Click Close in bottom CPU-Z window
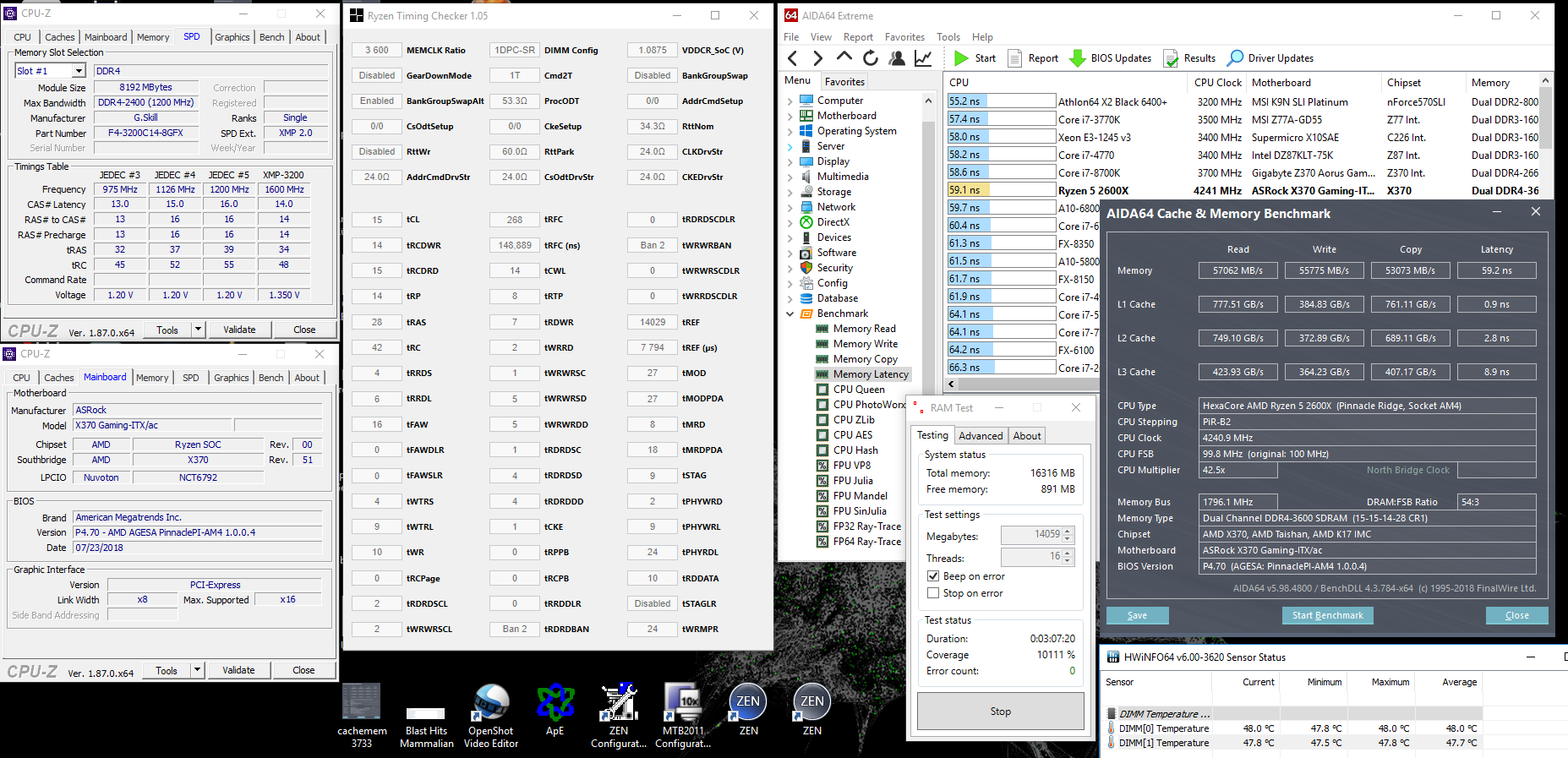 (x=303, y=670)
